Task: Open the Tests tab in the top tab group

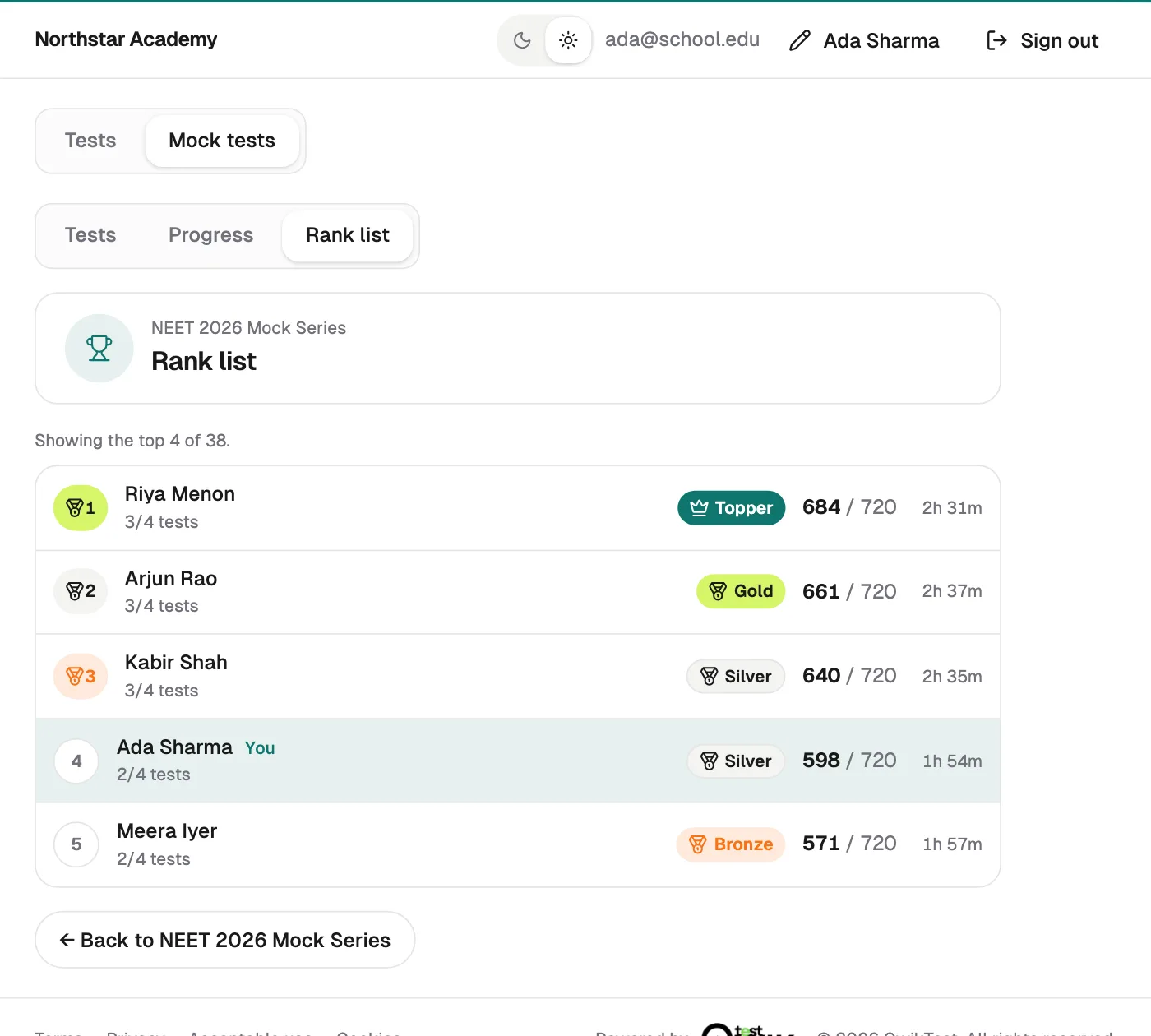Action: (90, 141)
